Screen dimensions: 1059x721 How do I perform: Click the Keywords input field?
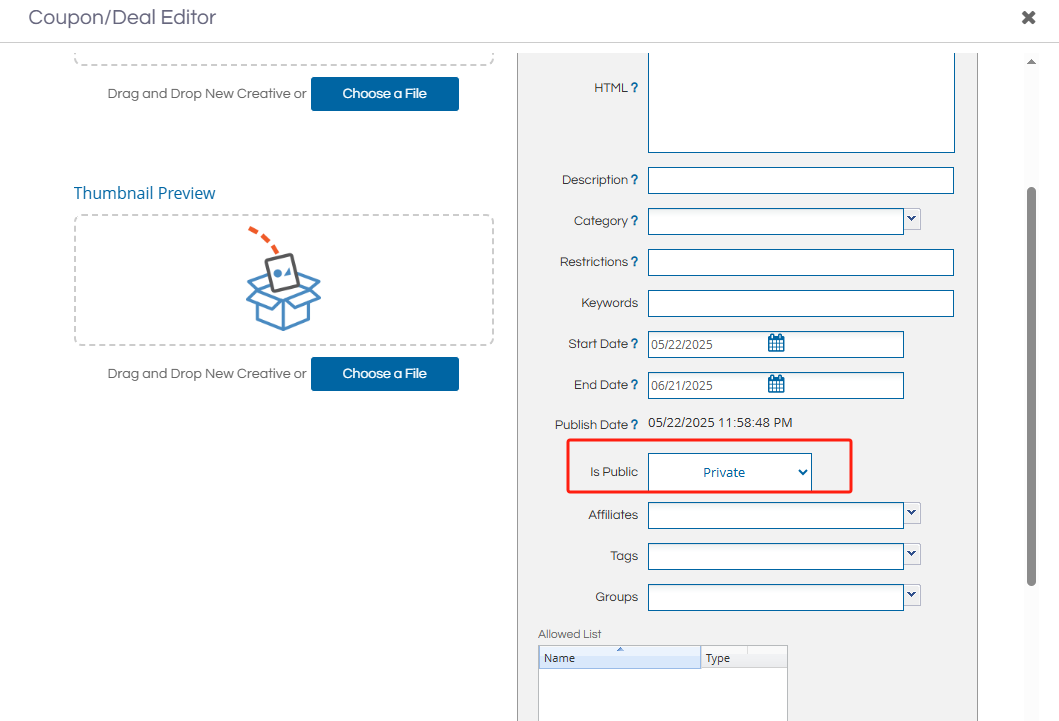pos(800,303)
